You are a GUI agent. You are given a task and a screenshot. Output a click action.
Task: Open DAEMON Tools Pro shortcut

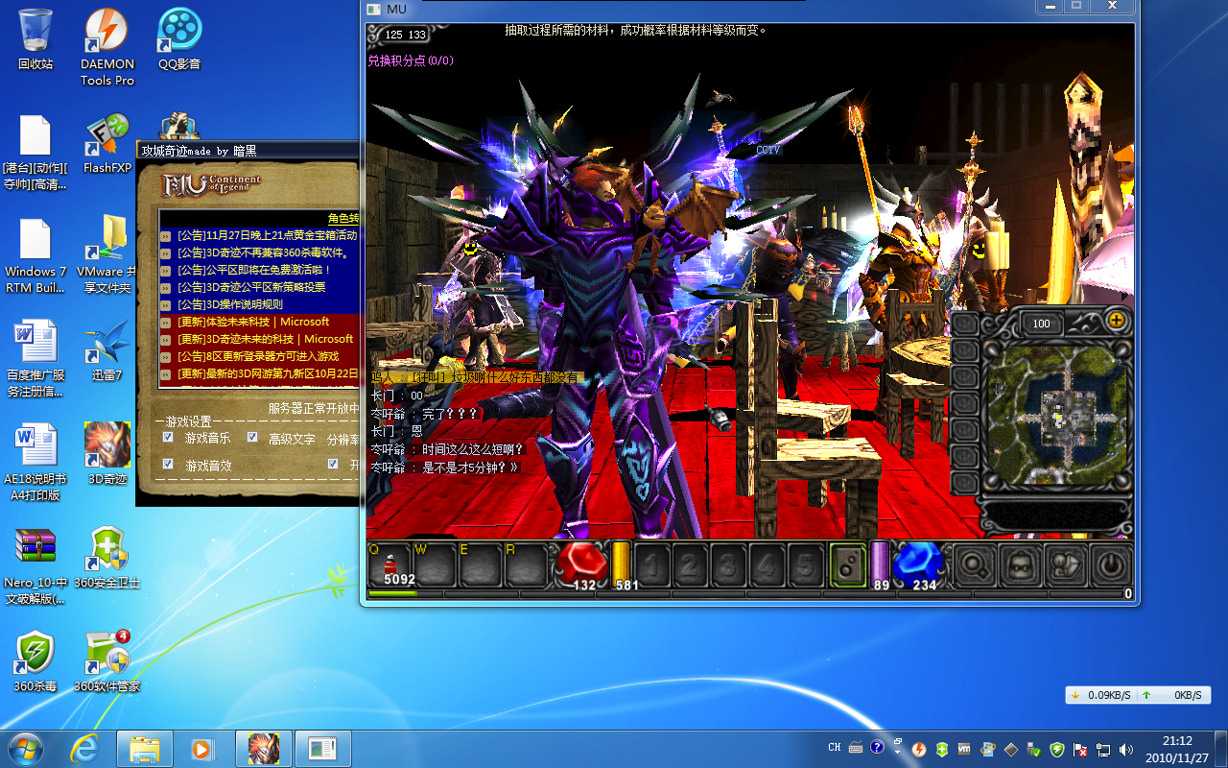click(107, 47)
